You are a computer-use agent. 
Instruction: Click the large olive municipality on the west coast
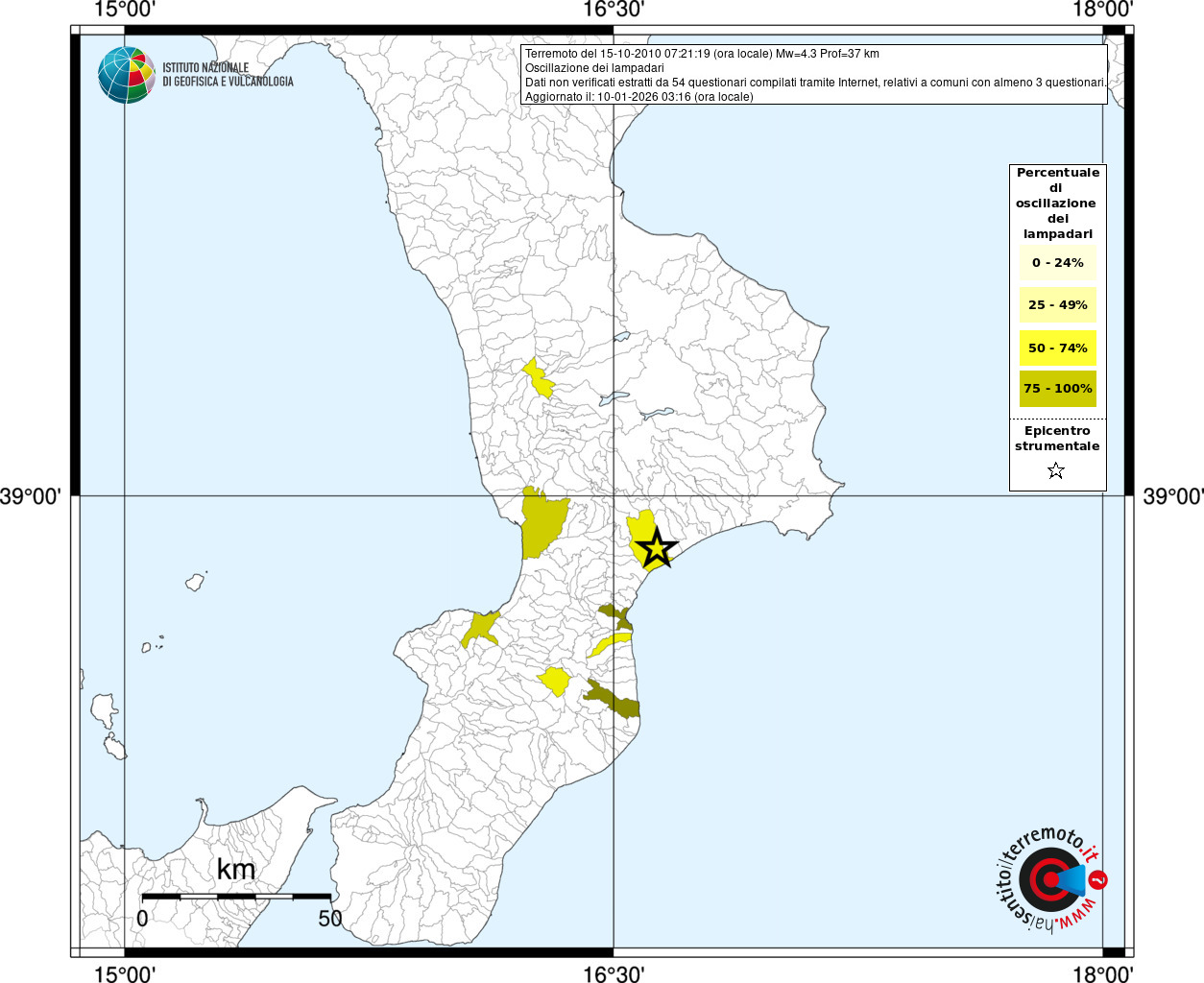coord(541,523)
